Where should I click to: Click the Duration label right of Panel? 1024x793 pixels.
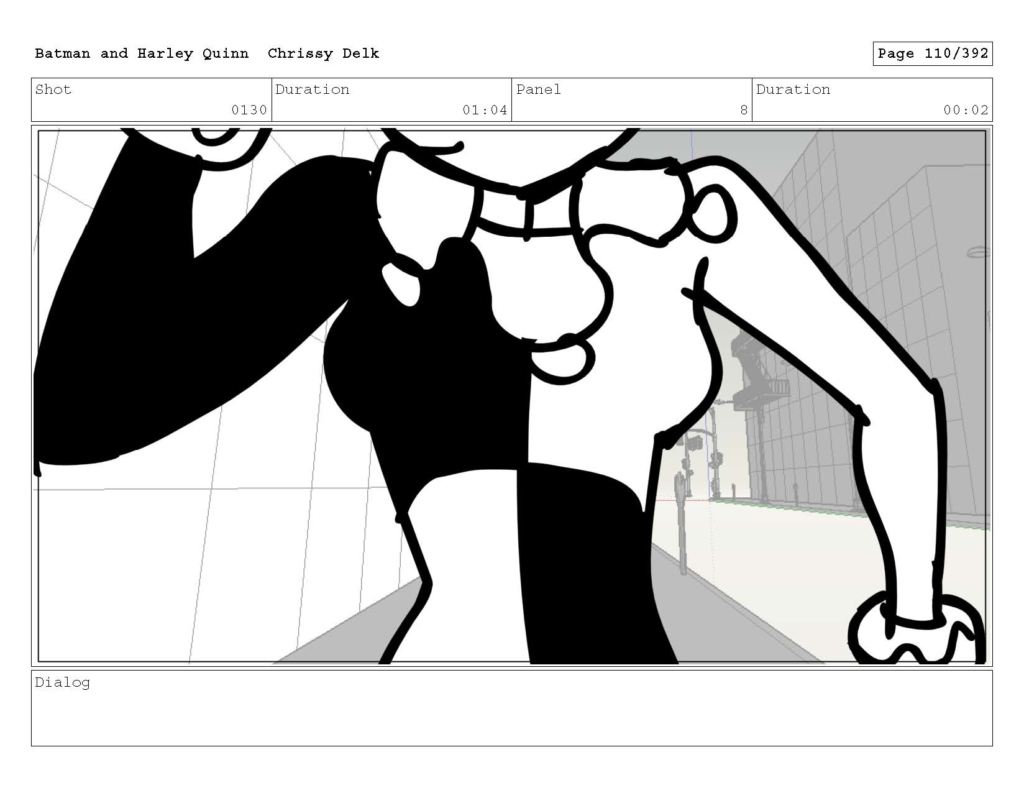pos(793,89)
